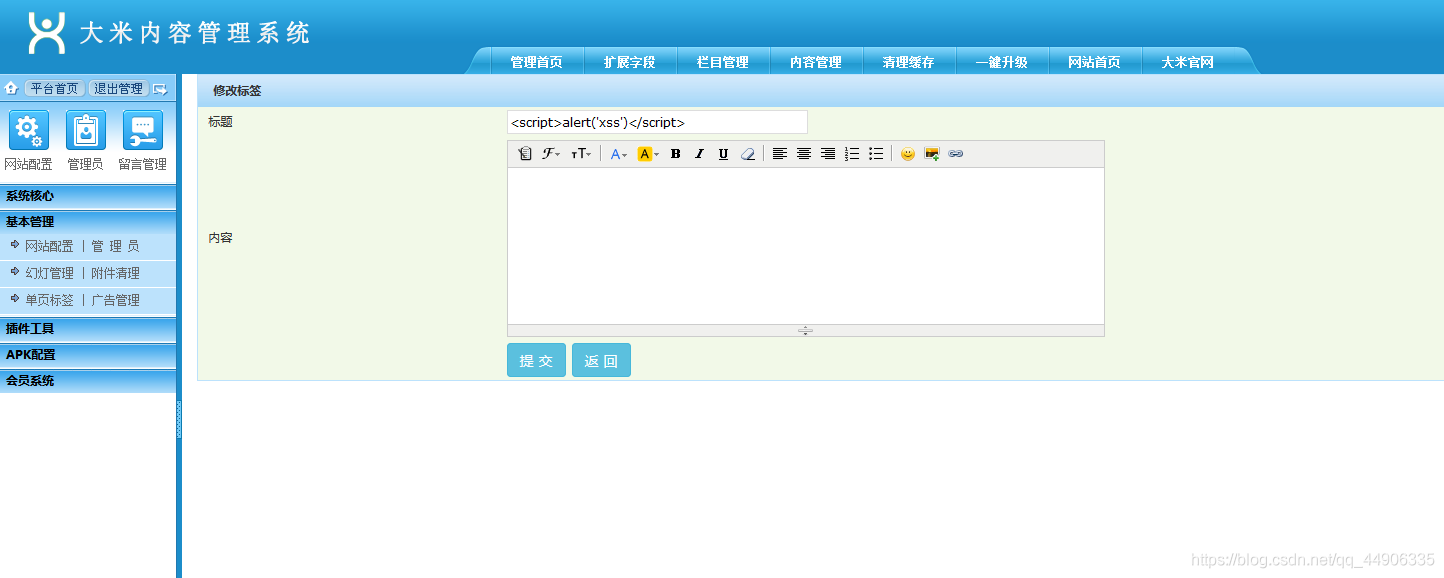1444x578 pixels.
Task: Open the 网站首页 tab
Action: tap(1094, 62)
